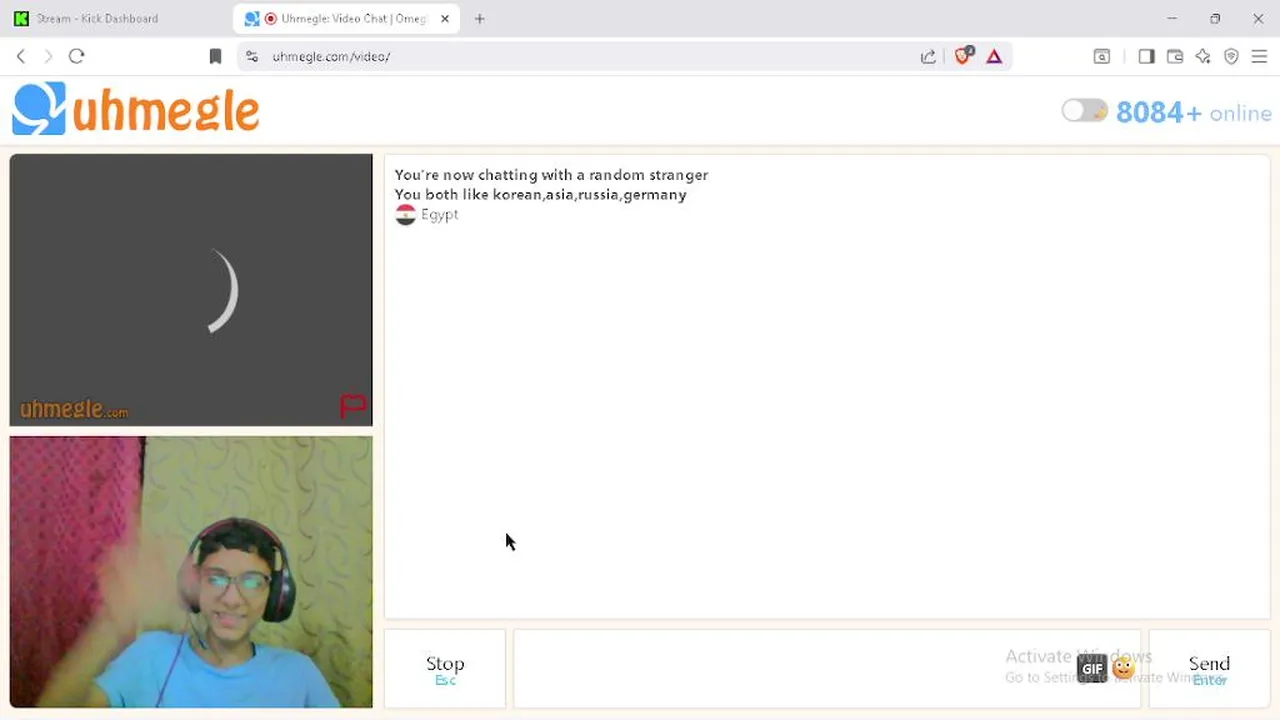The height and width of the screenshot is (720, 1280).
Task: Open the GIF picker
Action: 1092,669
